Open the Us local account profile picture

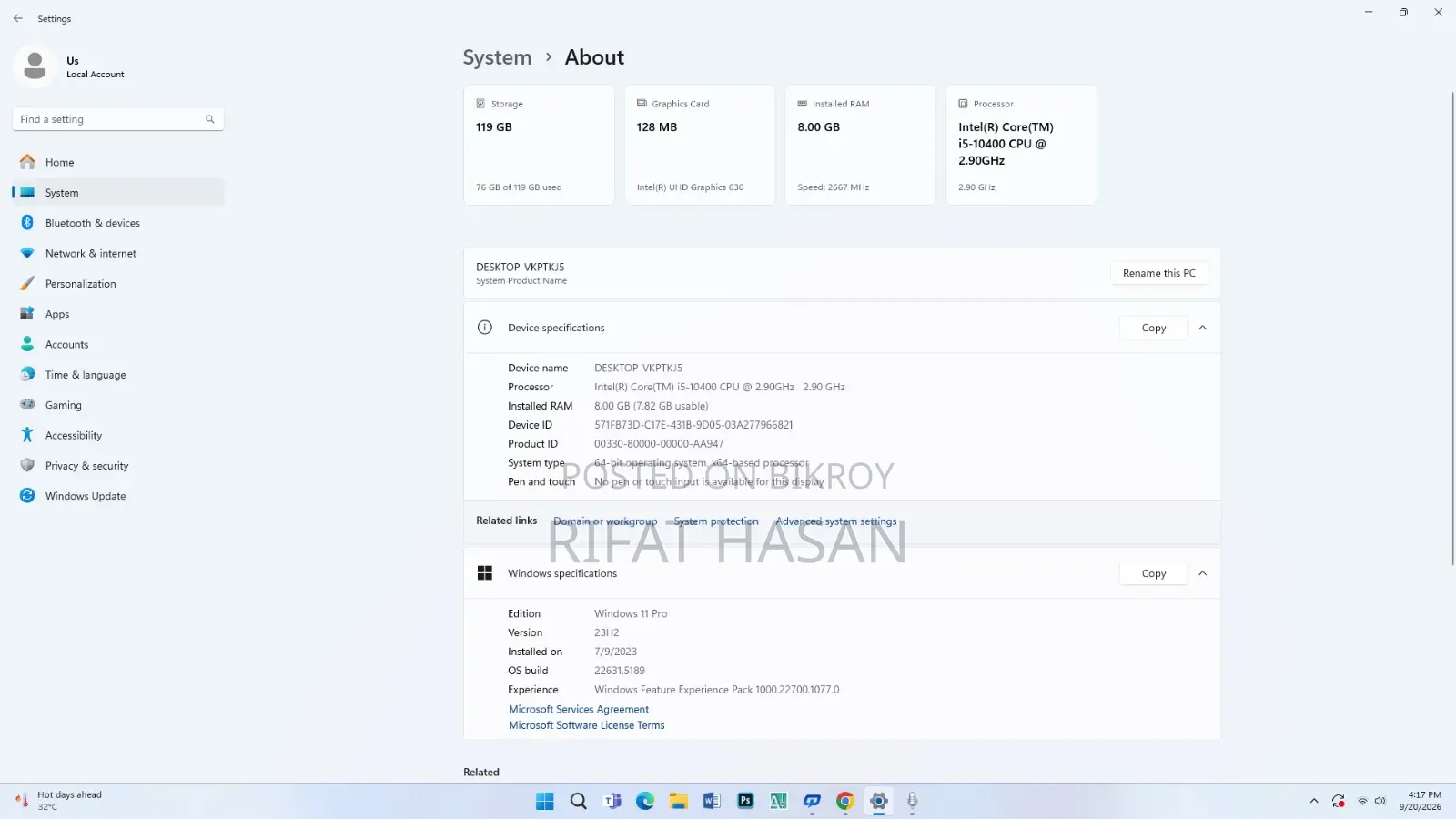35,66
